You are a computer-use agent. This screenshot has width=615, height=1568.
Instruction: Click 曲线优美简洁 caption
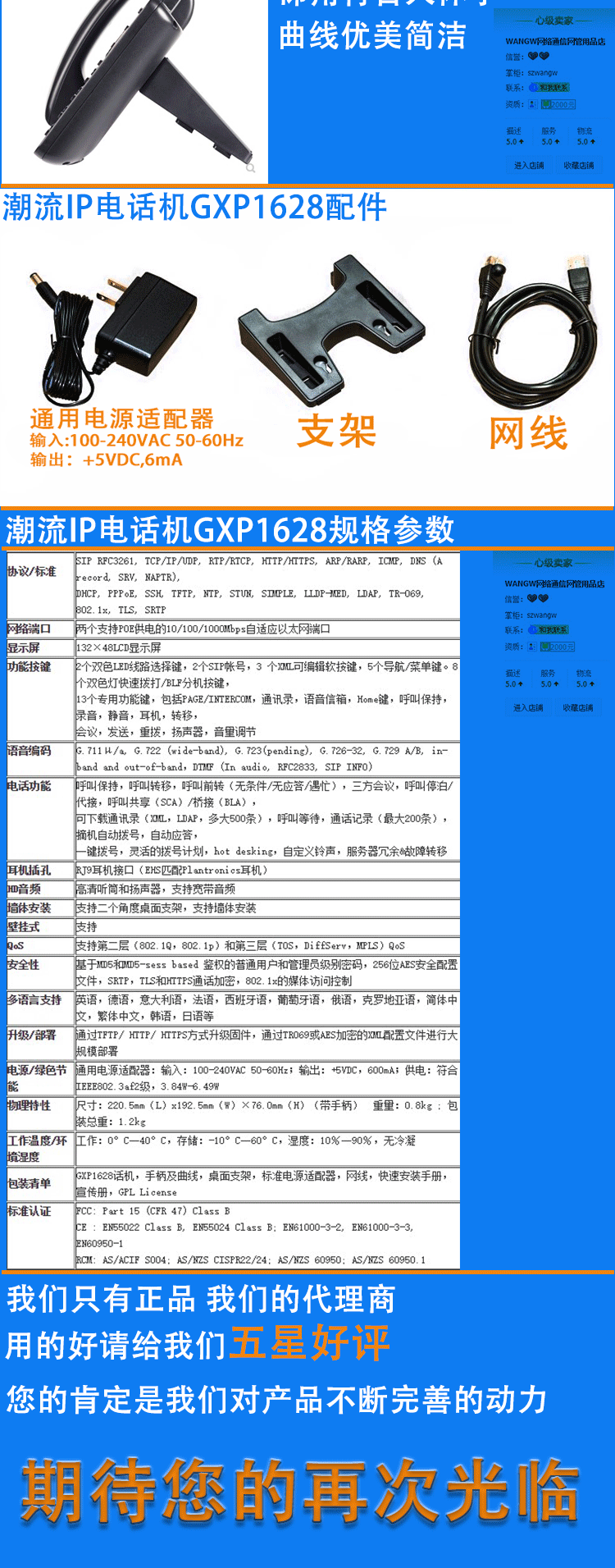coord(373,36)
